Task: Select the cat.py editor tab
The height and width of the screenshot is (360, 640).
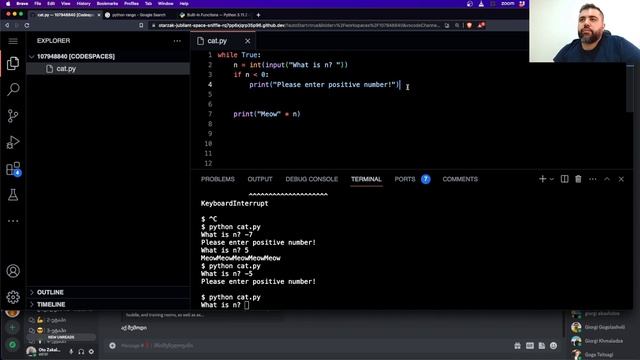Action: (x=223, y=41)
